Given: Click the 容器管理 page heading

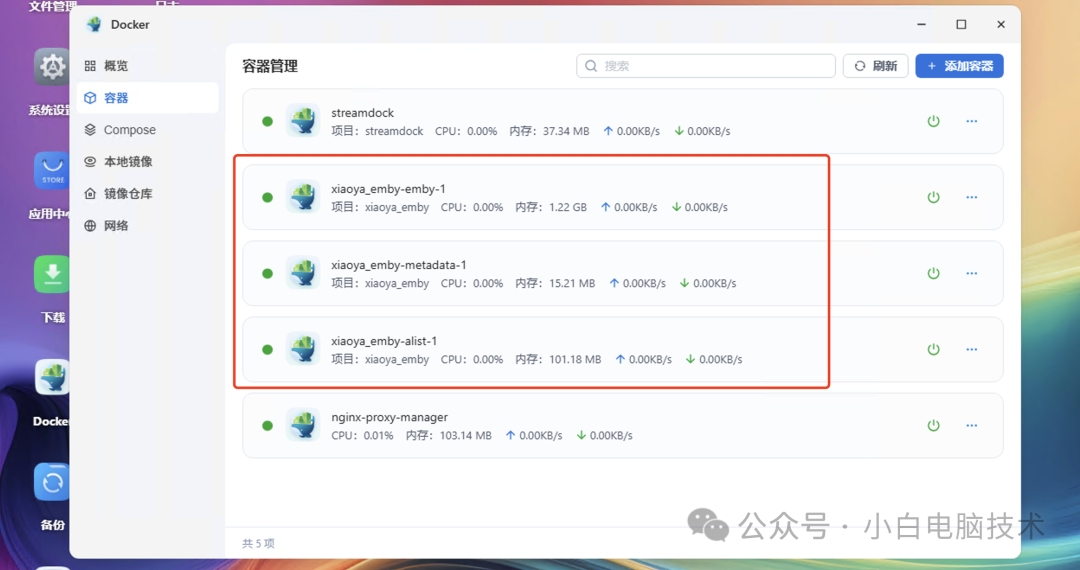Looking at the screenshot, I should click(x=270, y=66).
